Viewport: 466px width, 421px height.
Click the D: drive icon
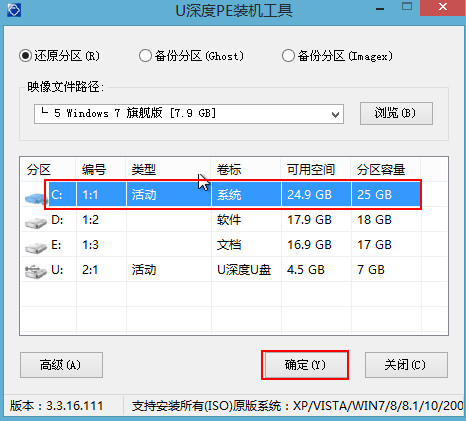[x=36, y=223]
